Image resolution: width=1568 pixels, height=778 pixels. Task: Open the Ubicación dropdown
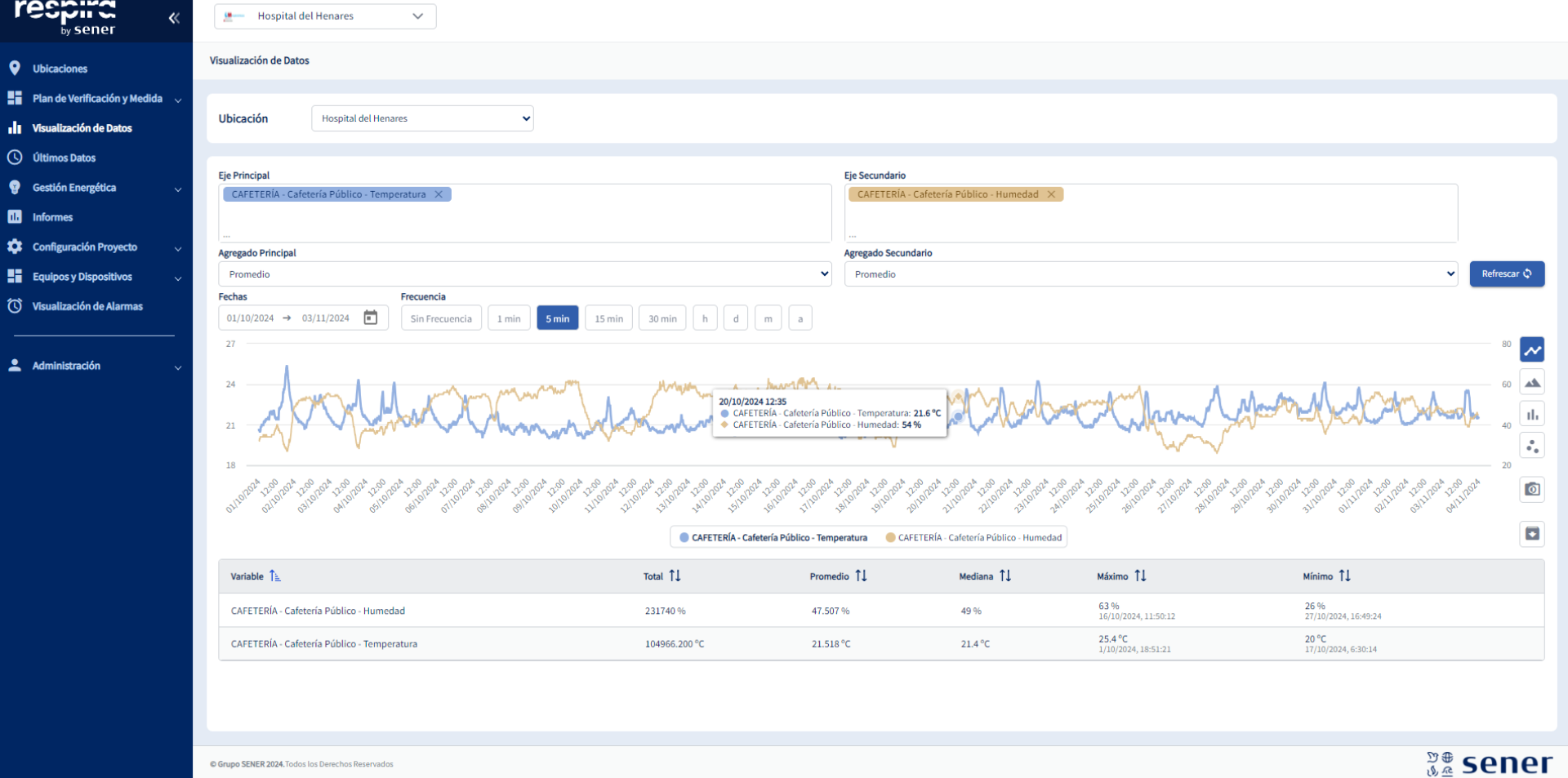tap(422, 118)
